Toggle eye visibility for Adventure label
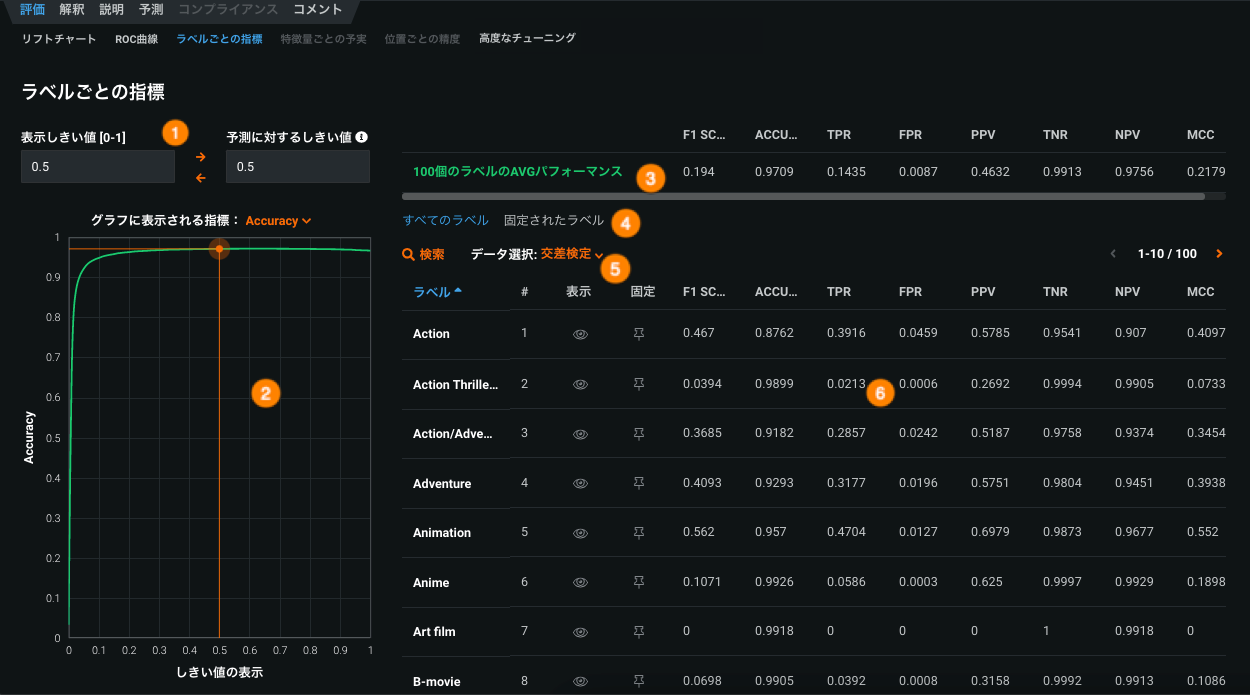The image size is (1250, 695). pos(580,484)
